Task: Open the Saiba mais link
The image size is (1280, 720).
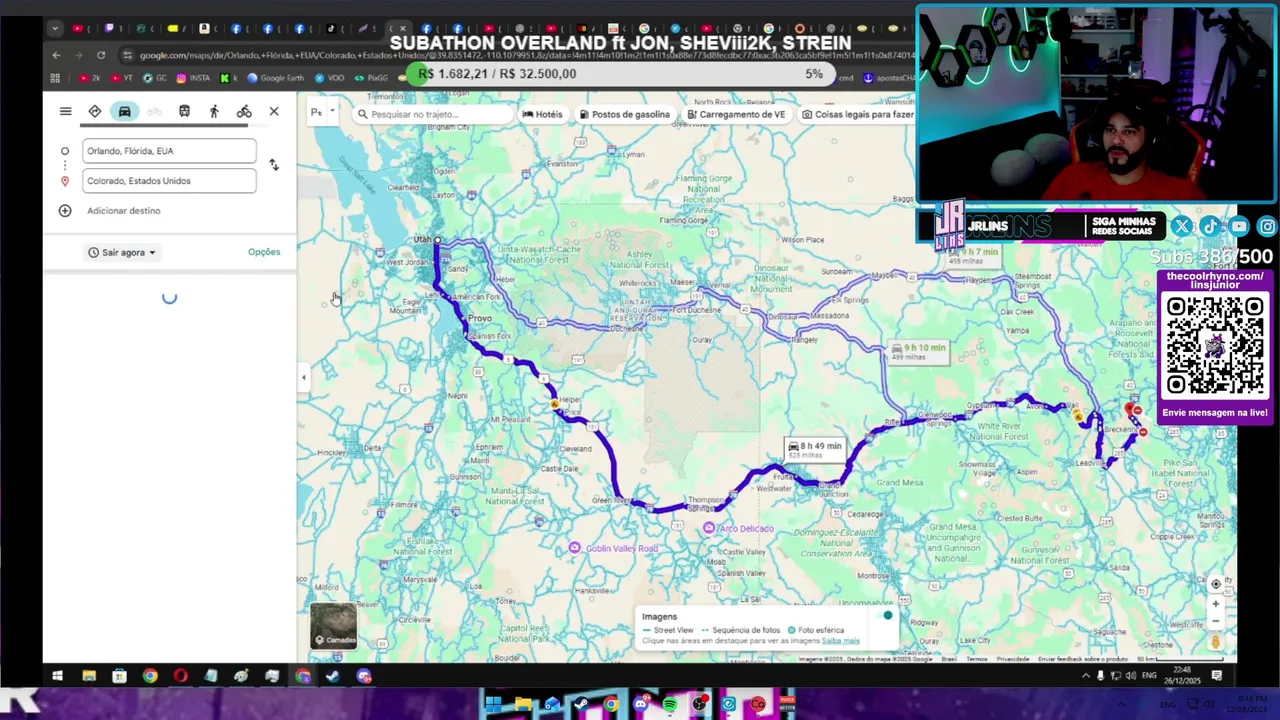Action: pos(840,641)
